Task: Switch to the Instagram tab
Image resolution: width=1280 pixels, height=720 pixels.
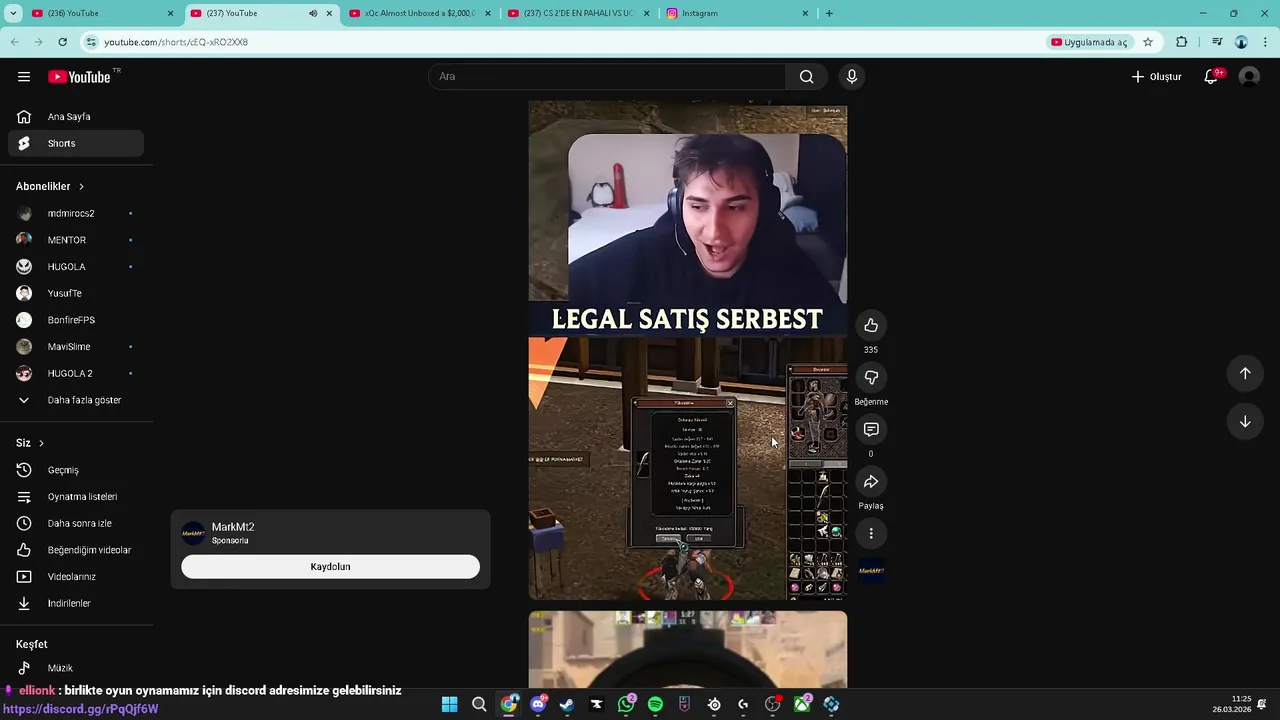Action: click(x=738, y=13)
